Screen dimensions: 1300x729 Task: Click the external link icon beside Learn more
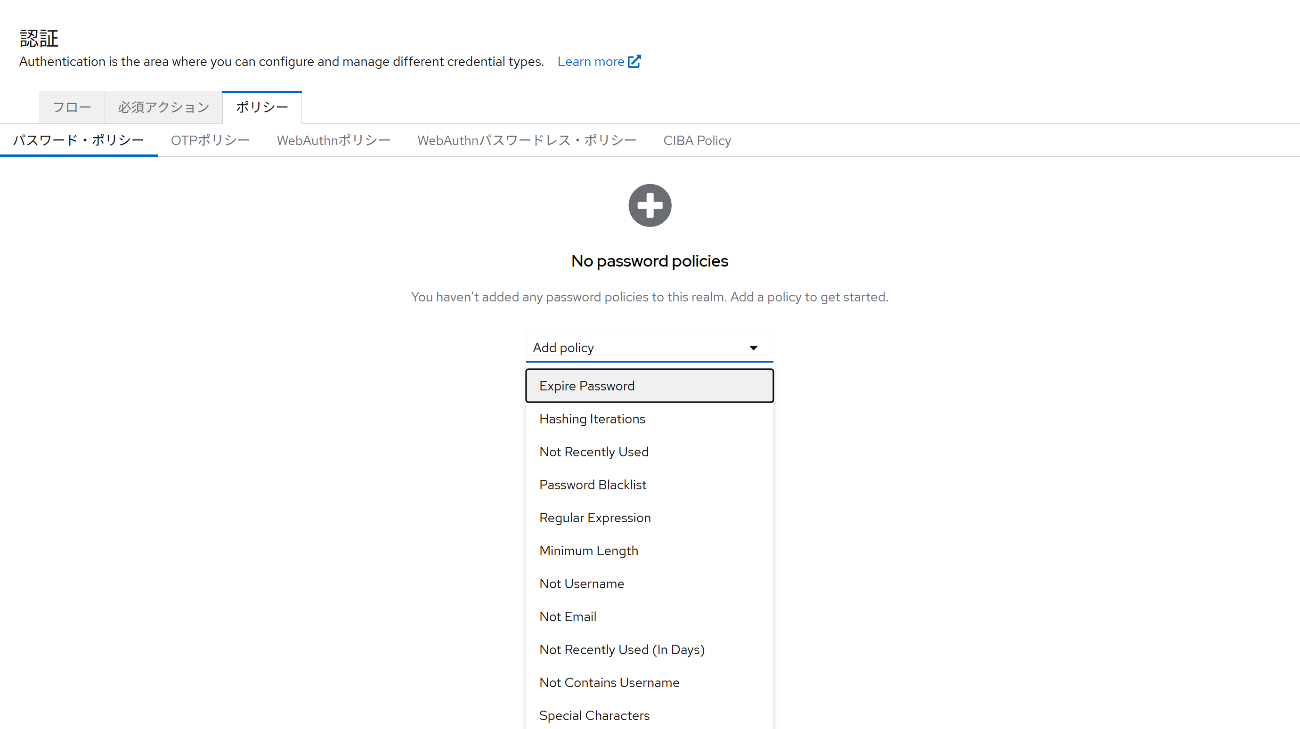tap(634, 61)
